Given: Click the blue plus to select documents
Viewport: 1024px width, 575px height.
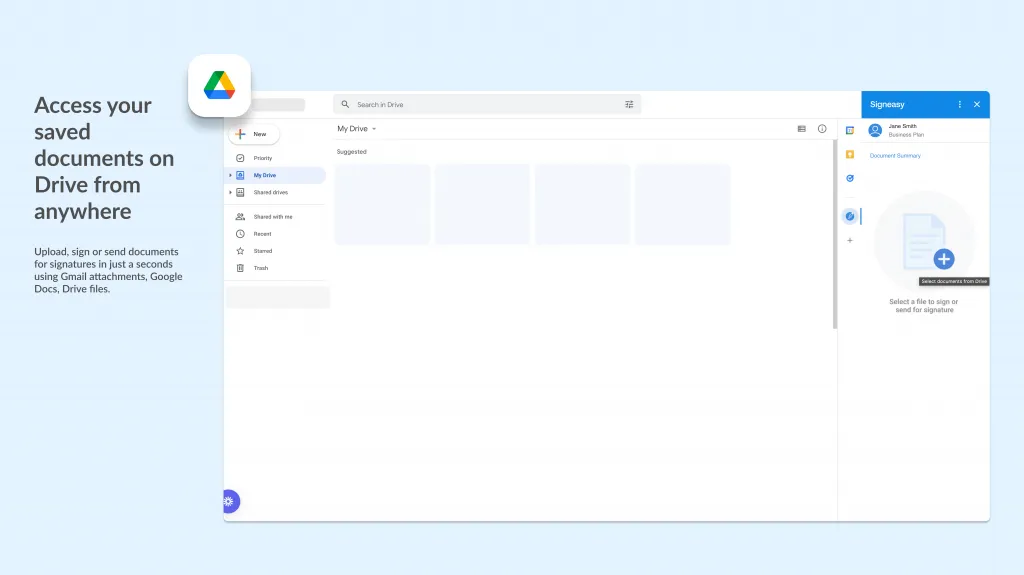Looking at the screenshot, I should click(944, 259).
